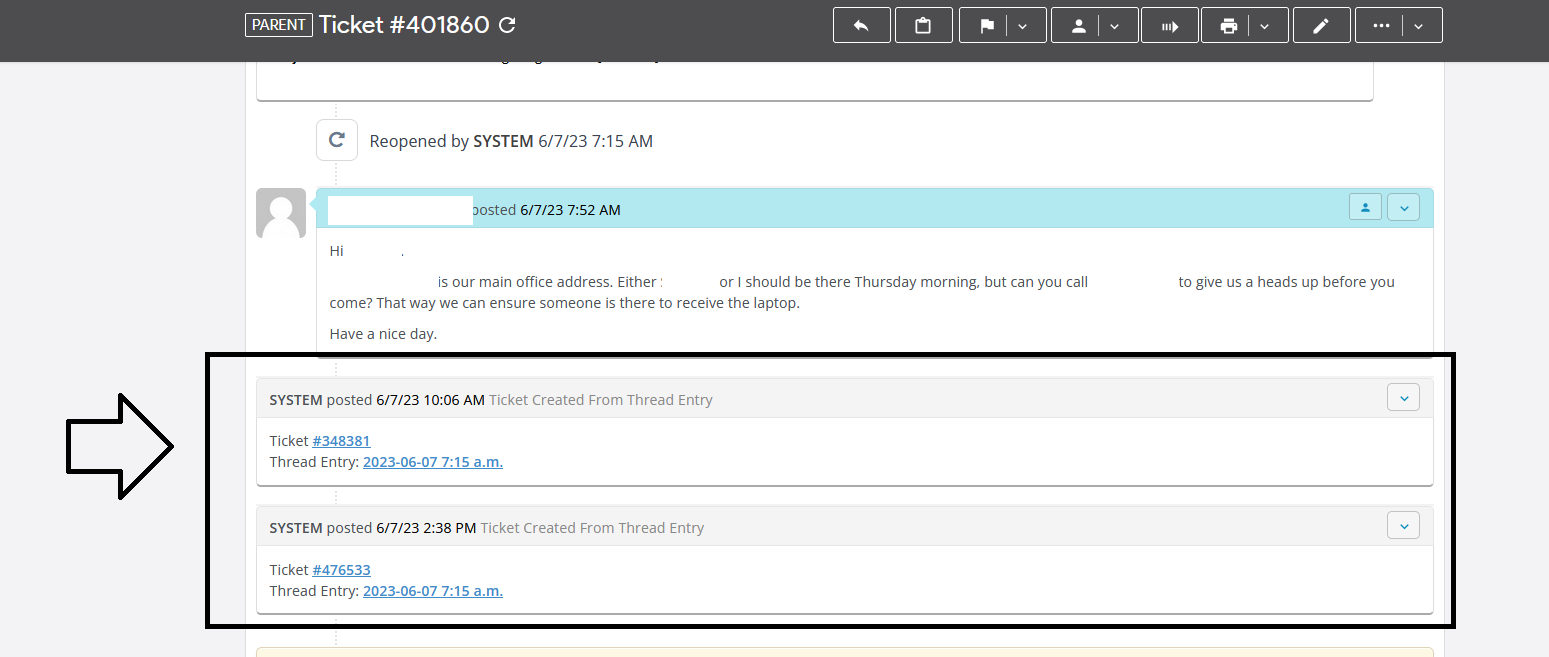Viewport: 1549px width, 657px height.
Task: Open dropdown arrow next to printer icon
Action: [1265, 26]
